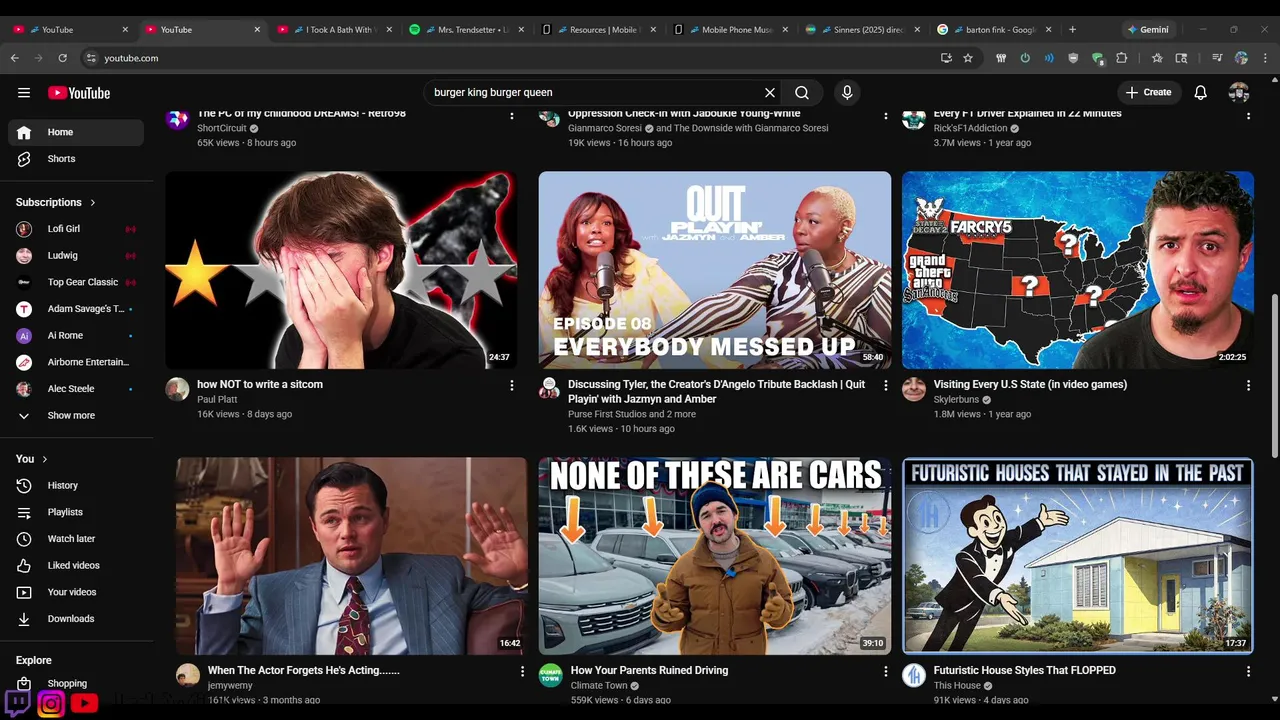This screenshot has width=1280, height=720.
Task: Open Top Gear Classic channel
Action: 77,282
